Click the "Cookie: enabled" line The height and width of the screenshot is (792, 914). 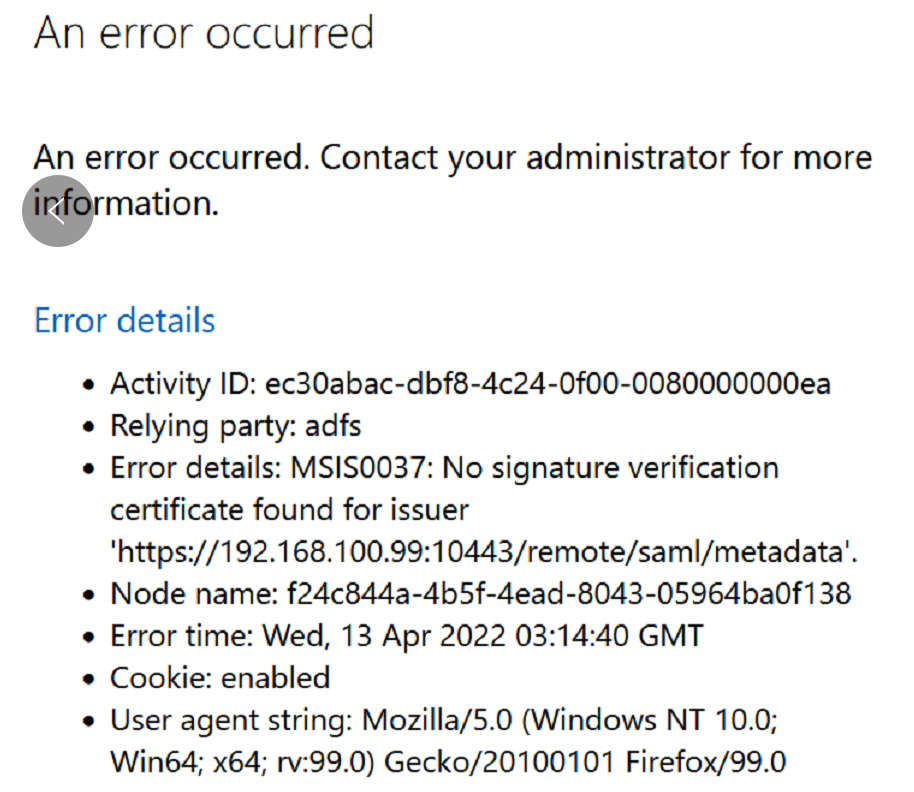point(220,678)
